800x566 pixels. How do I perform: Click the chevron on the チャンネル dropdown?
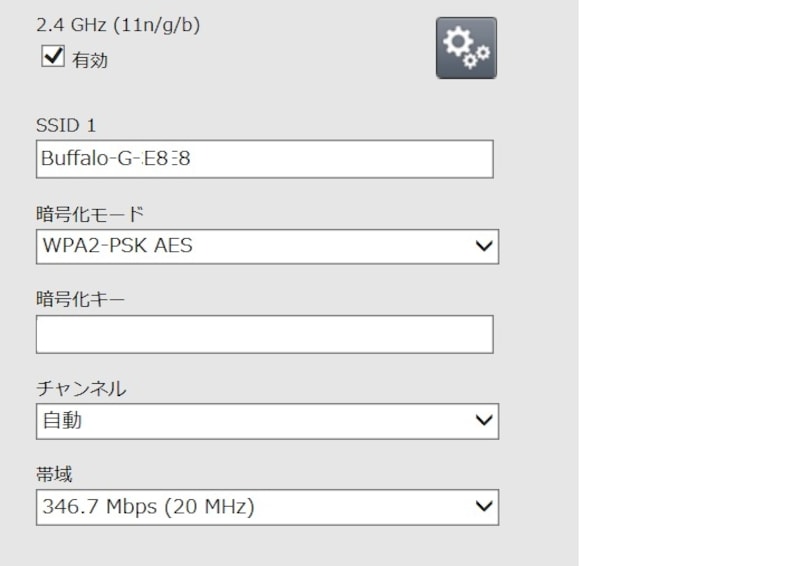click(x=484, y=421)
